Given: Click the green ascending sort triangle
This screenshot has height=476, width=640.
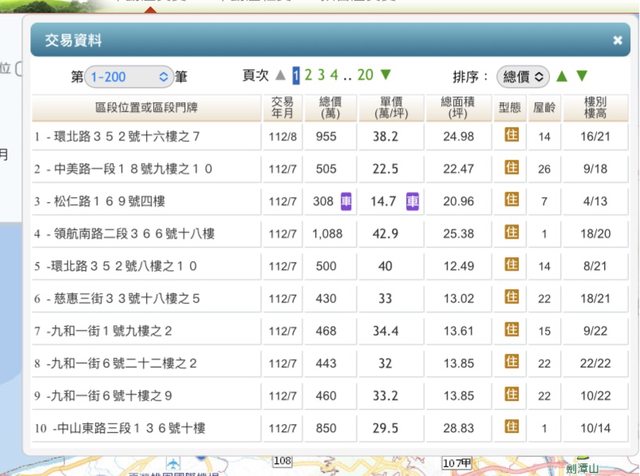Looking at the screenshot, I should (x=562, y=76).
